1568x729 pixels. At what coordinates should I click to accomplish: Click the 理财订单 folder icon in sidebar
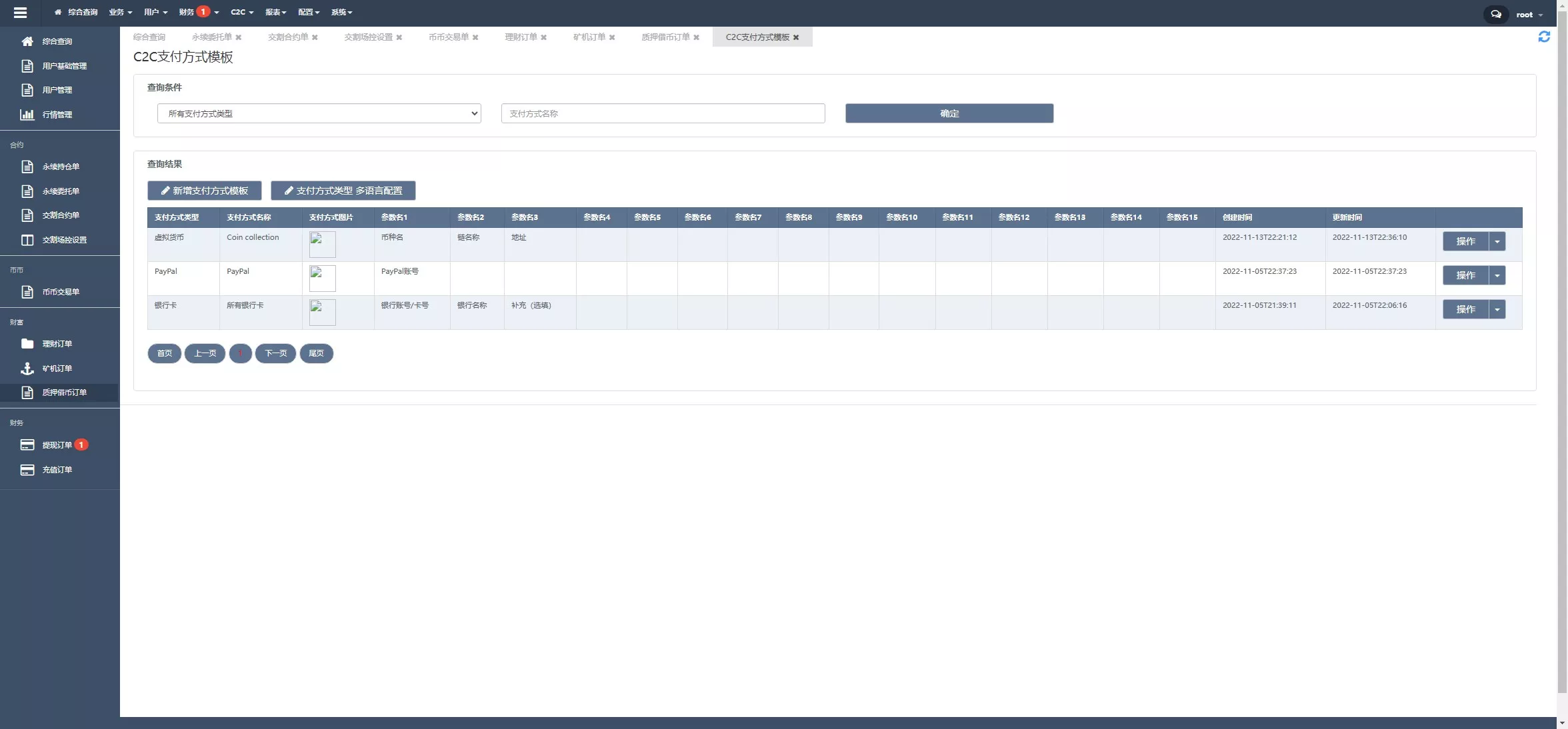(27, 344)
